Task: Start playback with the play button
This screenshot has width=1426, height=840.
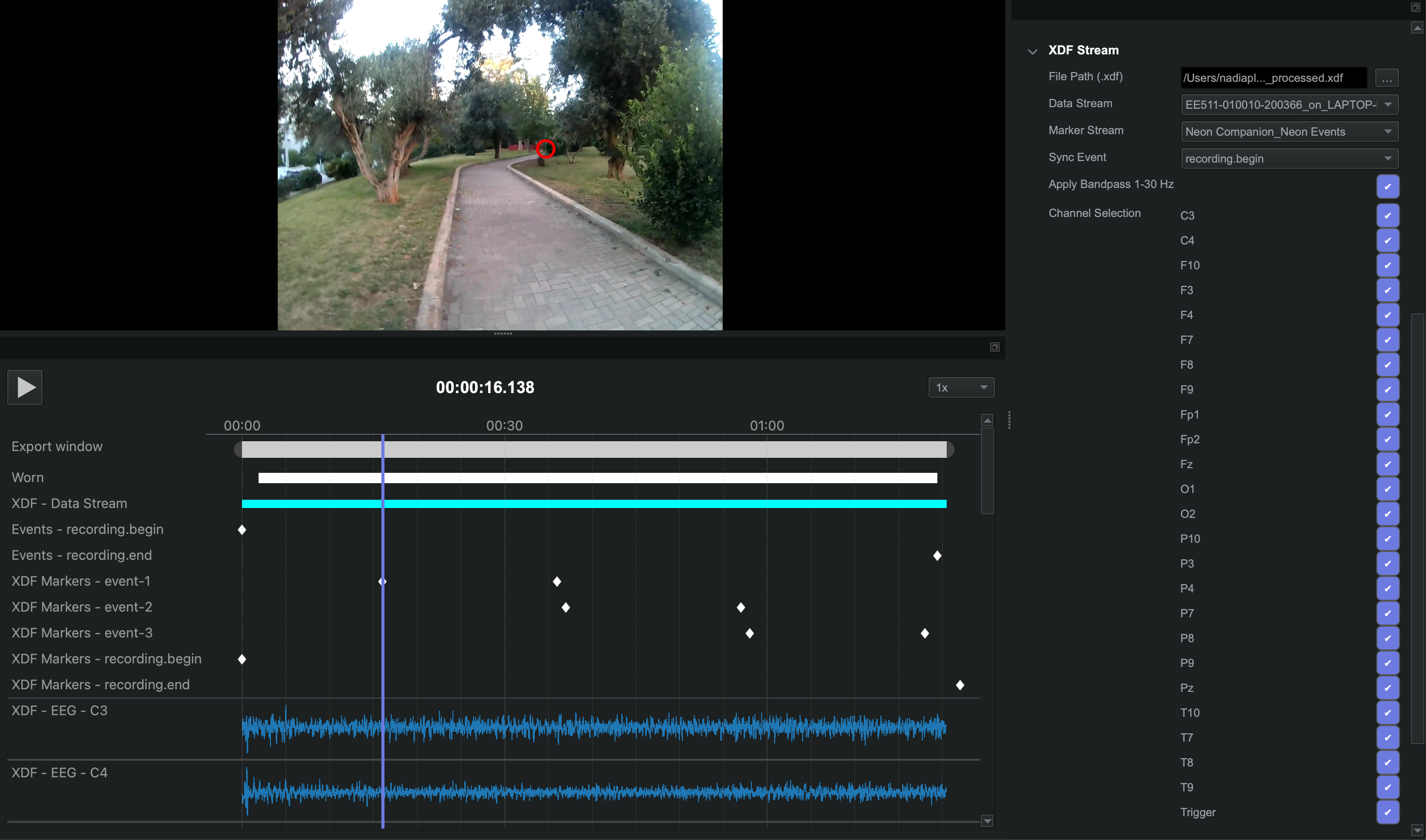Action: 25,388
